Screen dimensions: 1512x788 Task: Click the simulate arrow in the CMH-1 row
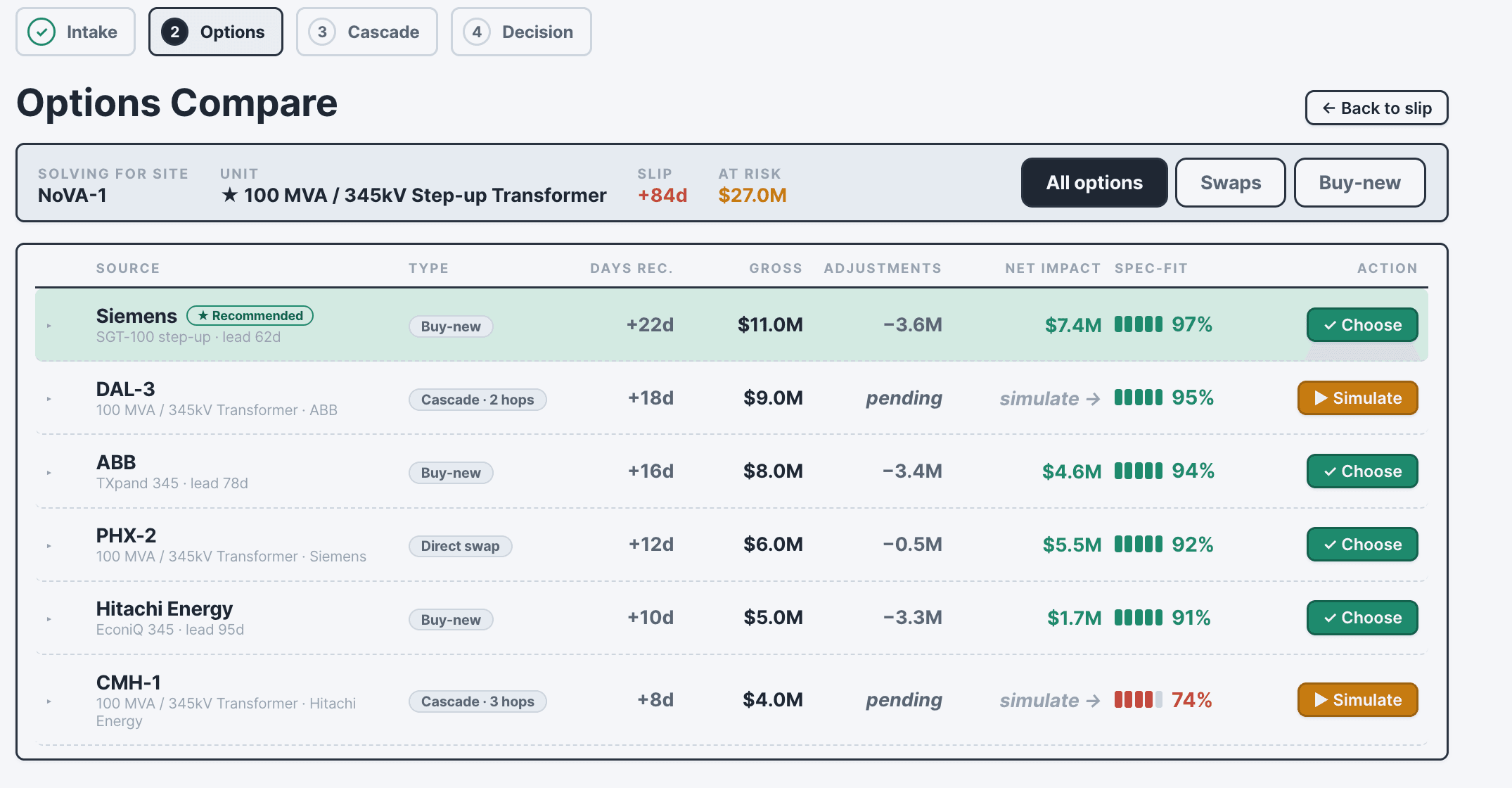1050,700
